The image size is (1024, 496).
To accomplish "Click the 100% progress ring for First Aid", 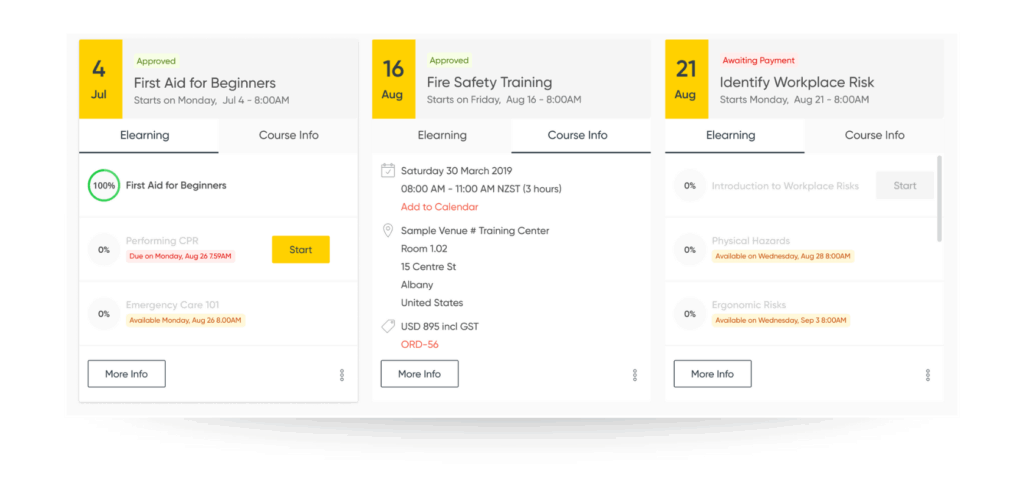I will [x=104, y=185].
